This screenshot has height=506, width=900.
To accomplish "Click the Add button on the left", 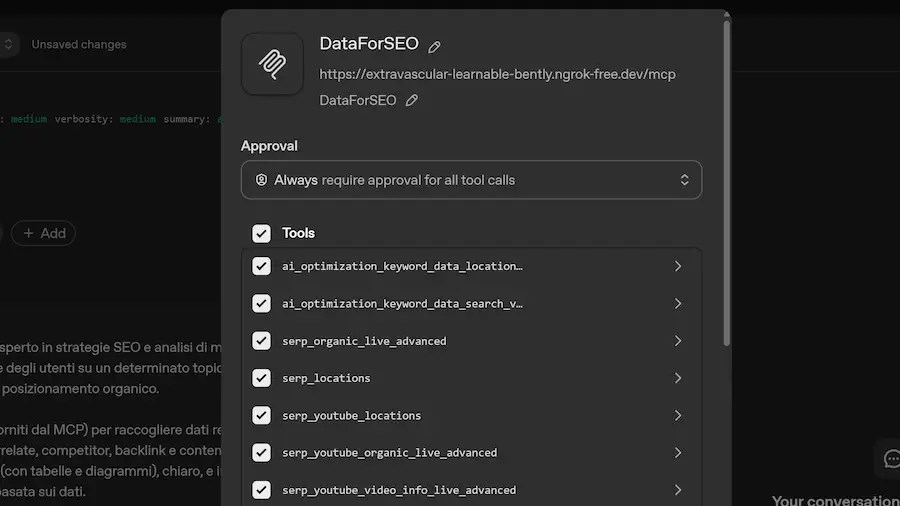I will [x=43, y=233].
